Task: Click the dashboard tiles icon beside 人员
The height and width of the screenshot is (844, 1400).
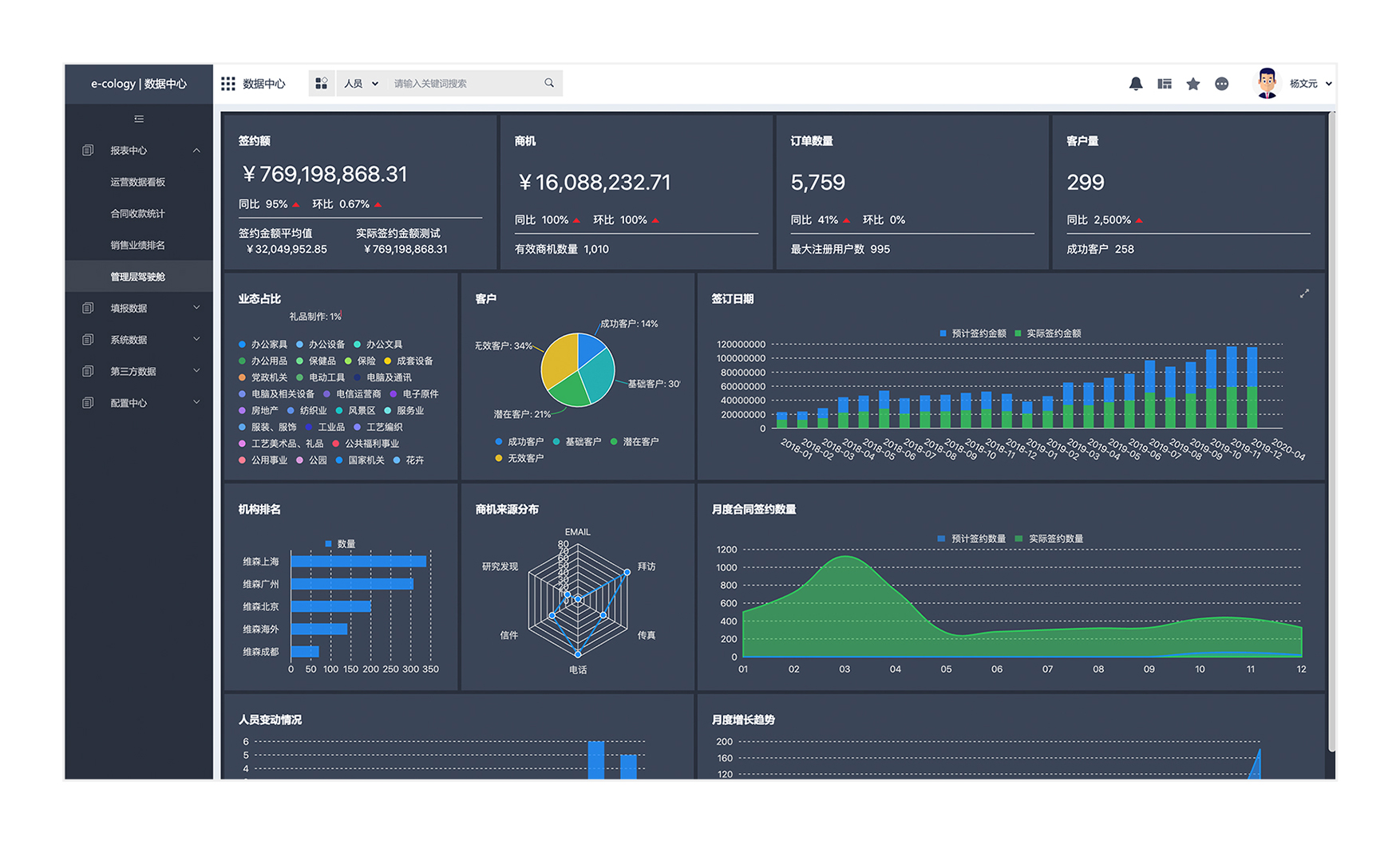Action: (322, 84)
